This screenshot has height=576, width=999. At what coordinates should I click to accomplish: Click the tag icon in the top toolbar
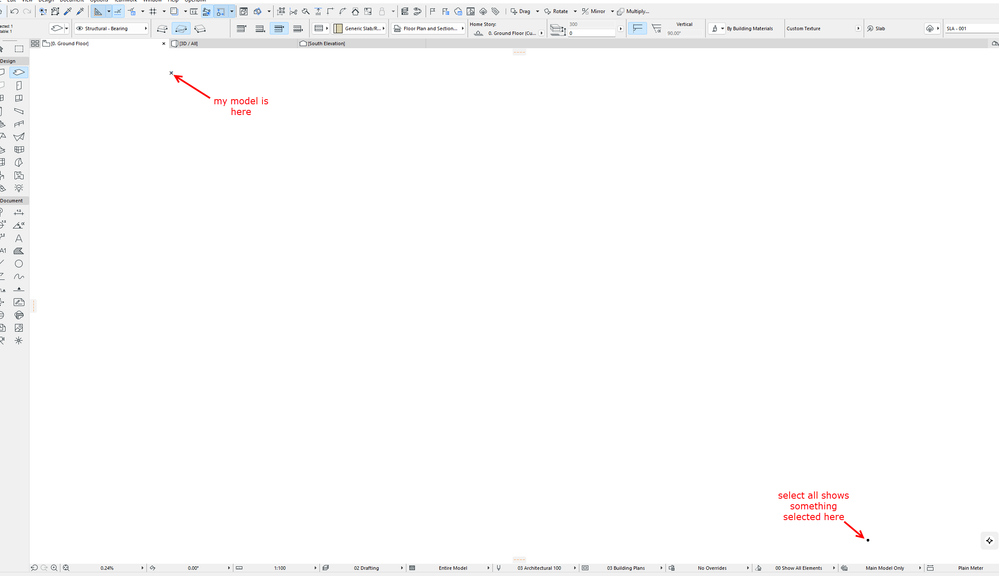[495, 11]
